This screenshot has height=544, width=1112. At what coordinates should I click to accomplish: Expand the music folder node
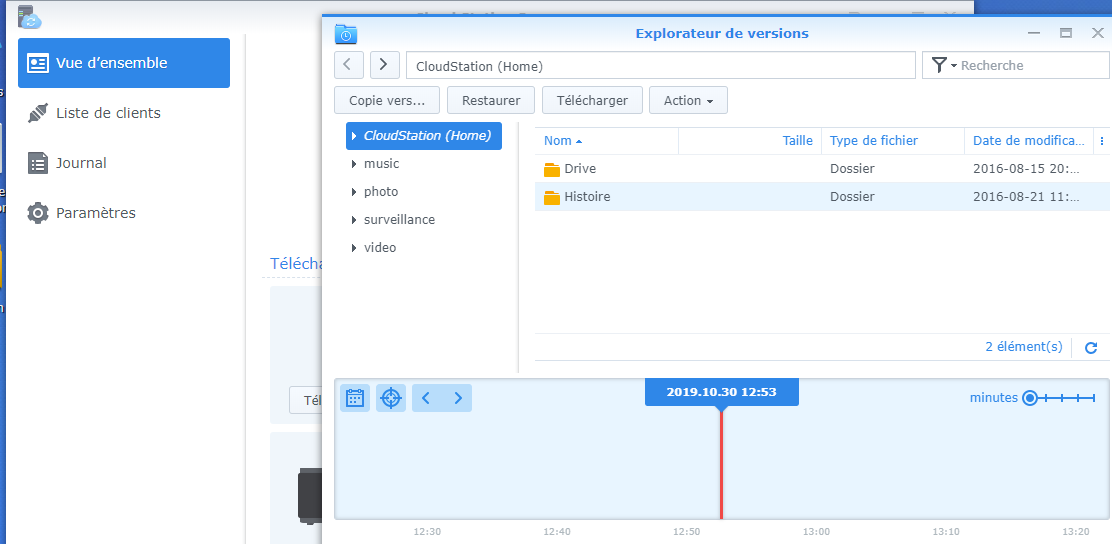[x=354, y=164]
